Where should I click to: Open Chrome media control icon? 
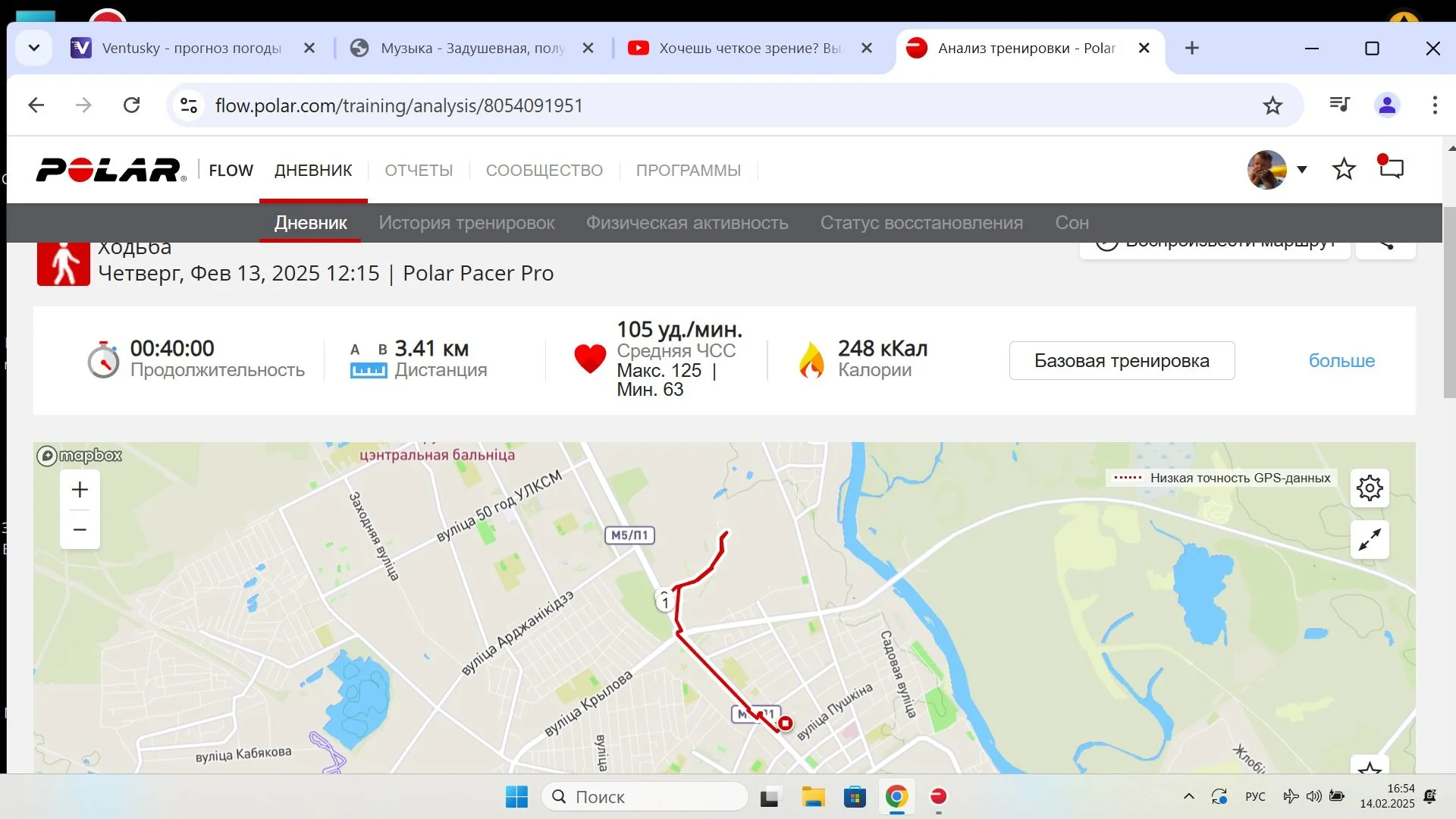pyautogui.click(x=1340, y=105)
